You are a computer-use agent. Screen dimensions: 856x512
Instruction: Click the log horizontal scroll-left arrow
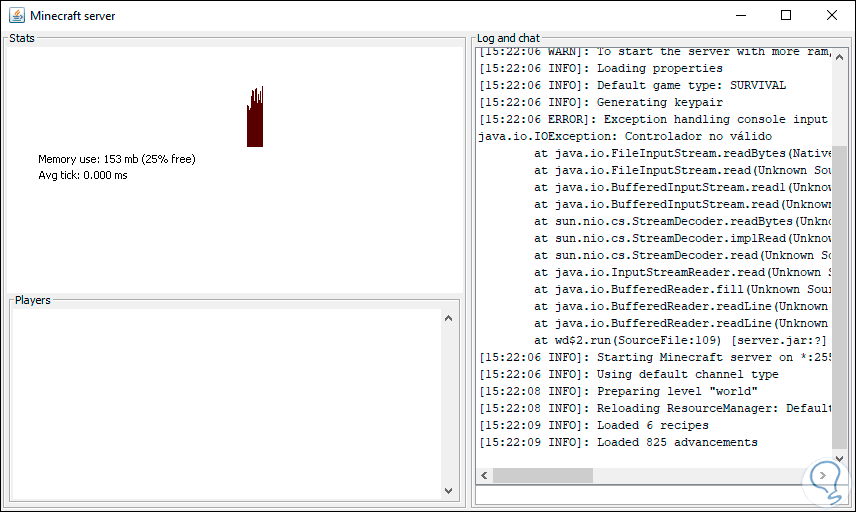pos(484,475)
